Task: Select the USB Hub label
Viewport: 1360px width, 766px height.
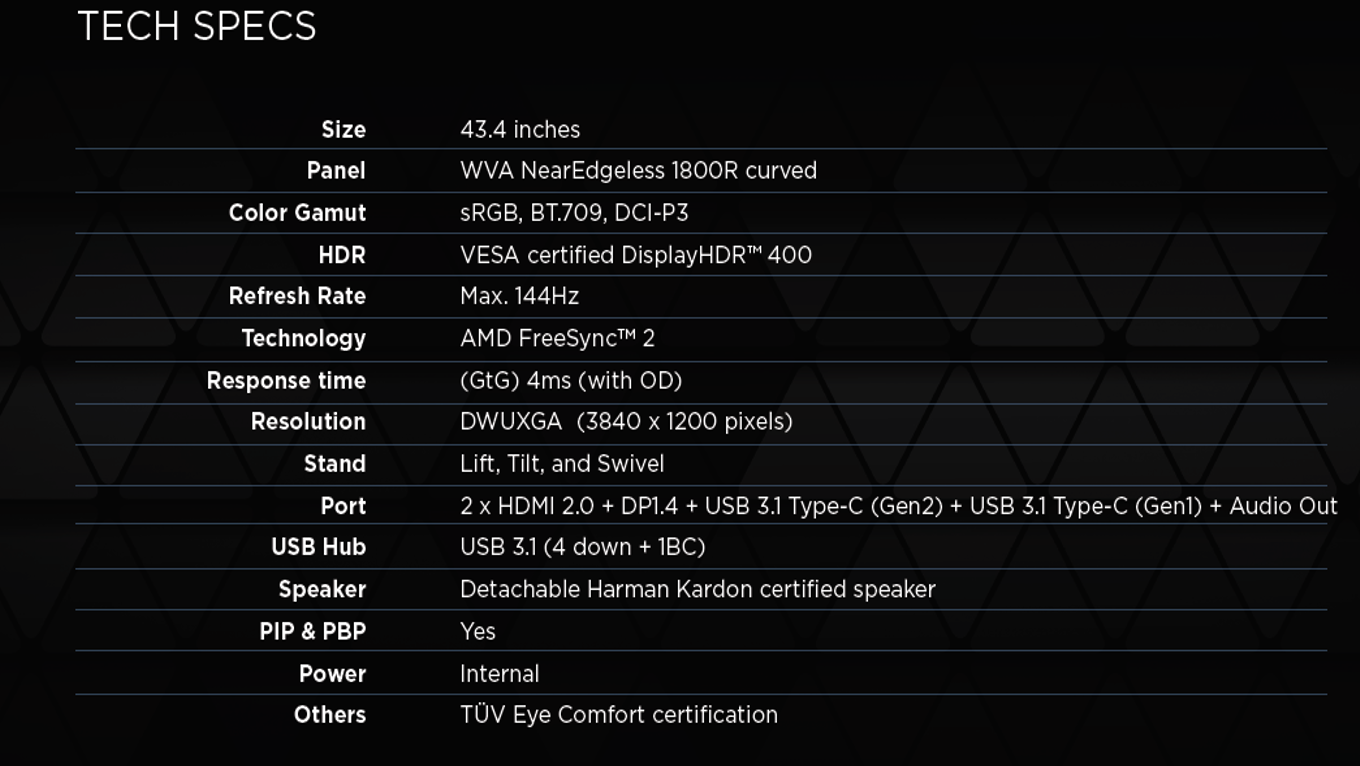Action: 318,547
